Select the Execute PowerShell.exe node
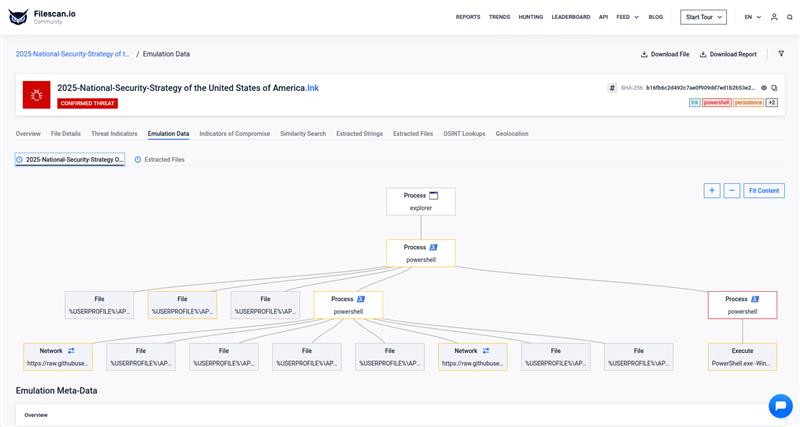 point(742,357)
